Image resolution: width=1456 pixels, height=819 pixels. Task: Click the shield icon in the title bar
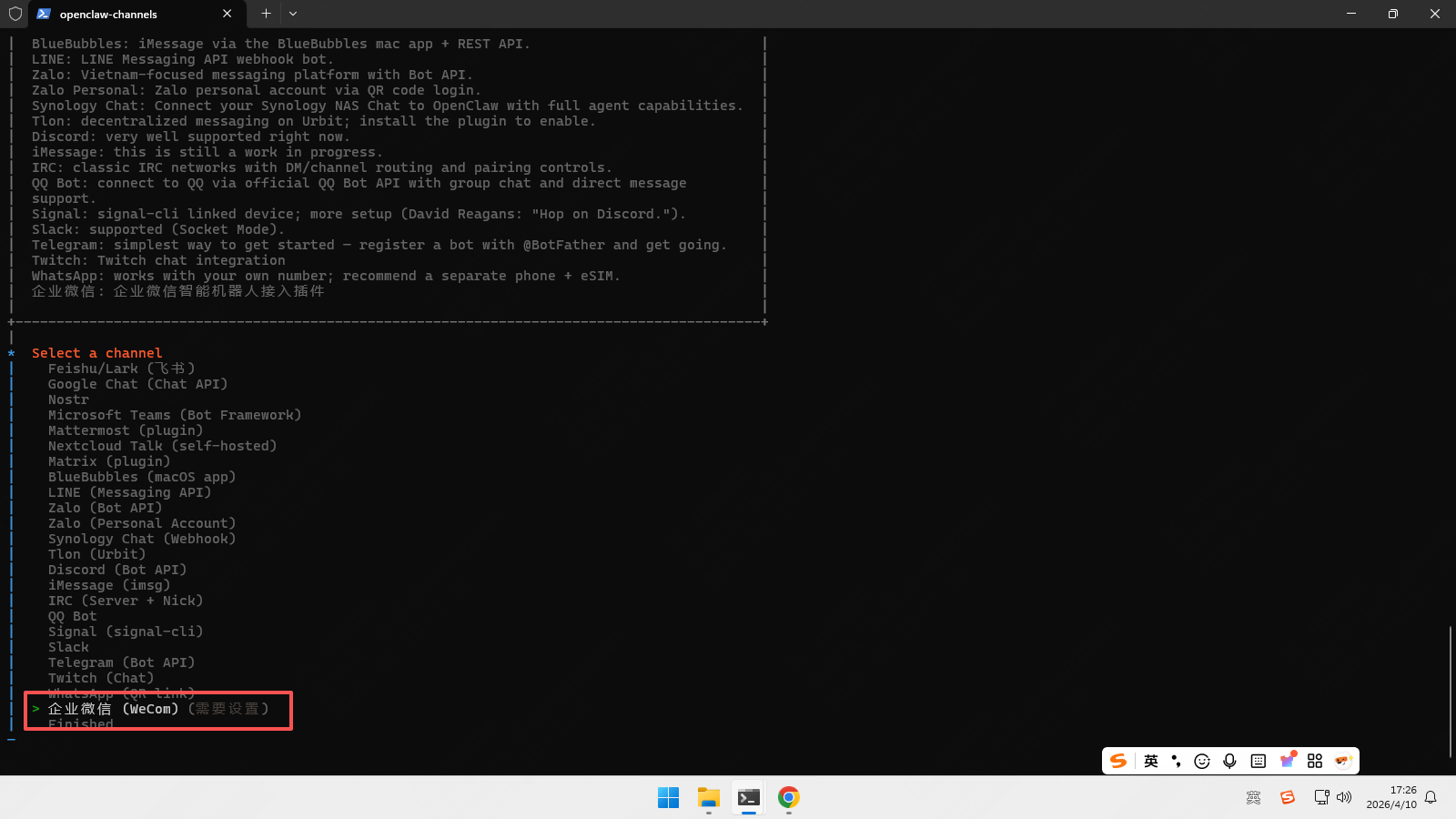coord(15,14)
